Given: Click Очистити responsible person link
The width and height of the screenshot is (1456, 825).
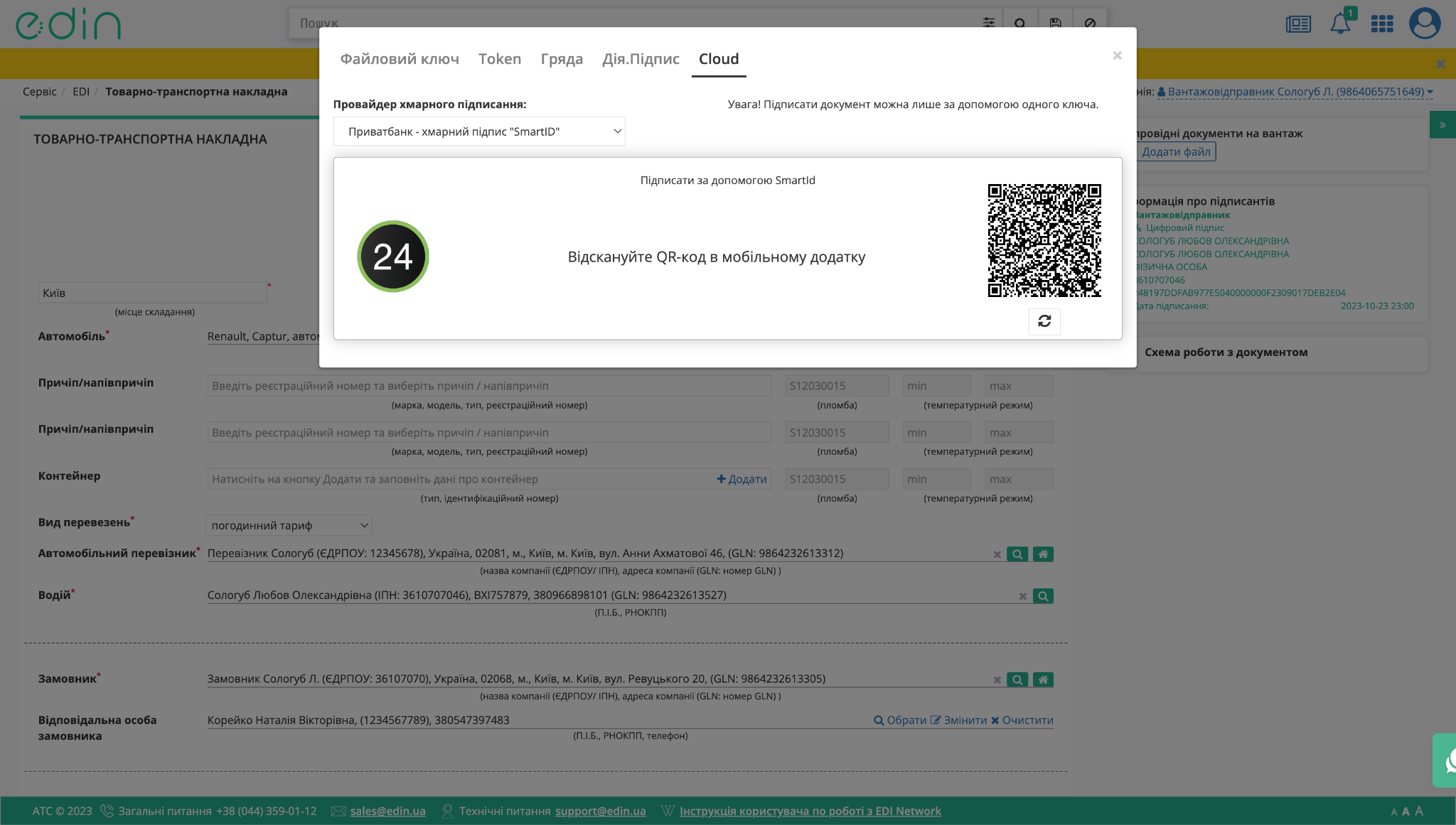Looking at the screenshot, I should tap(1022, 721).
